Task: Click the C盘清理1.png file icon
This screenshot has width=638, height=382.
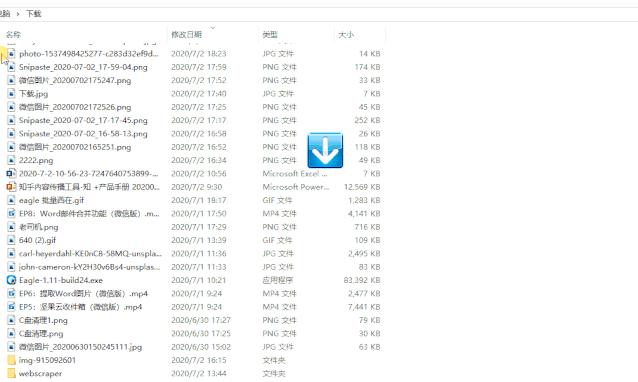Action: (x=11, y=320)
